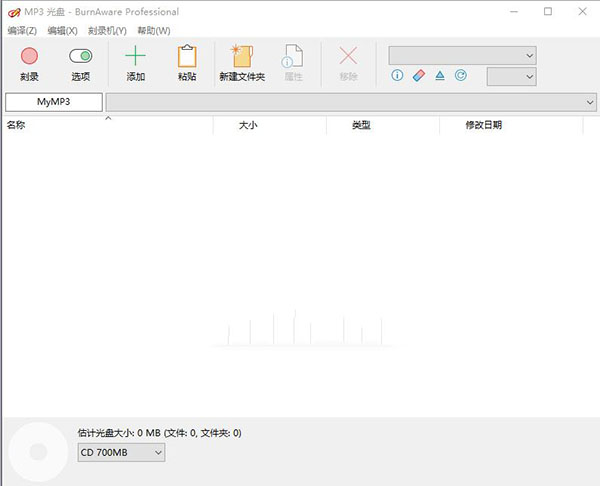Viewport: 600px width, 486px height.
Task: Sort by the 大小 column header
Action: pos(269,125)
